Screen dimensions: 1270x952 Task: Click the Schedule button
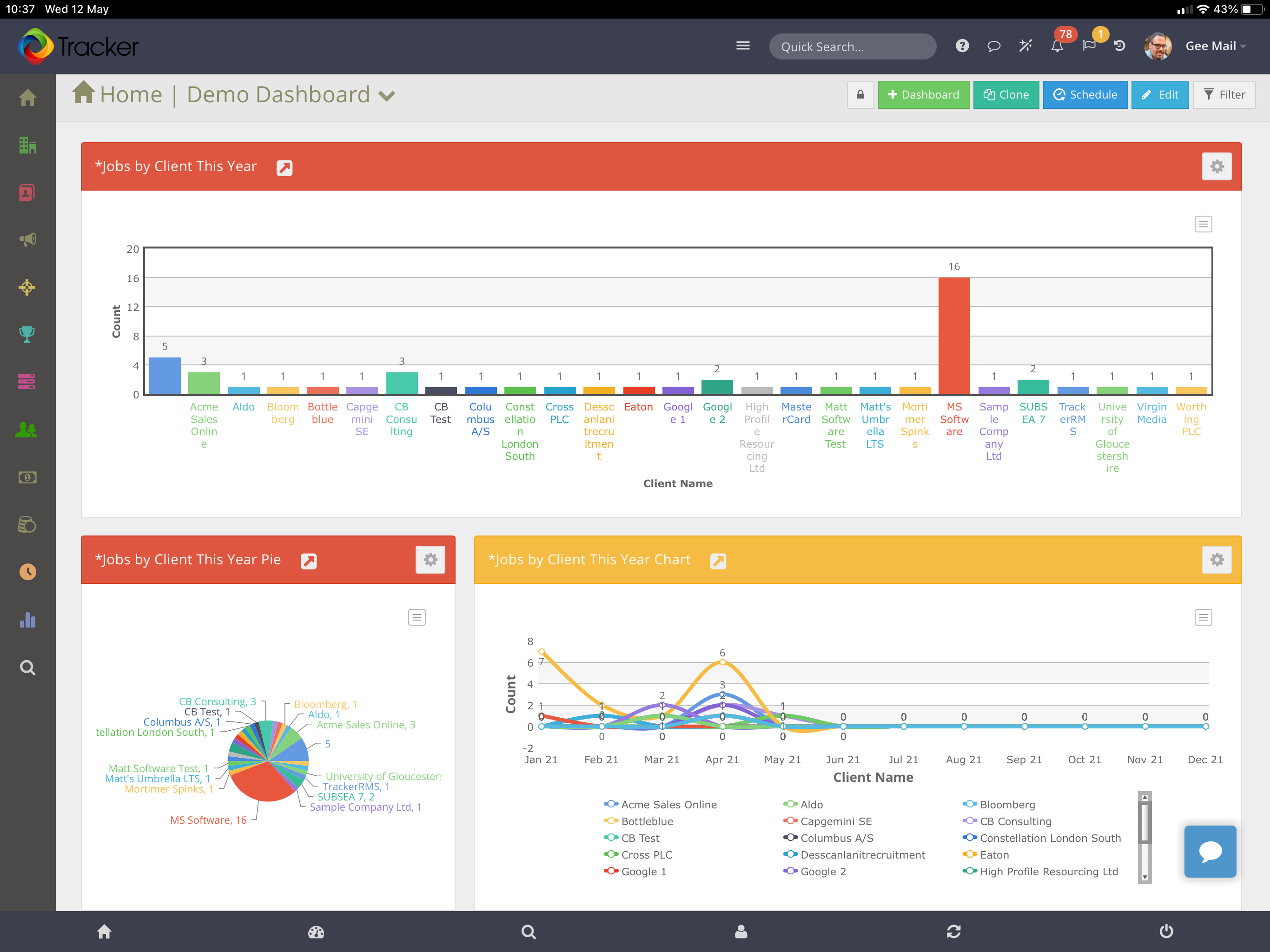1085,95
